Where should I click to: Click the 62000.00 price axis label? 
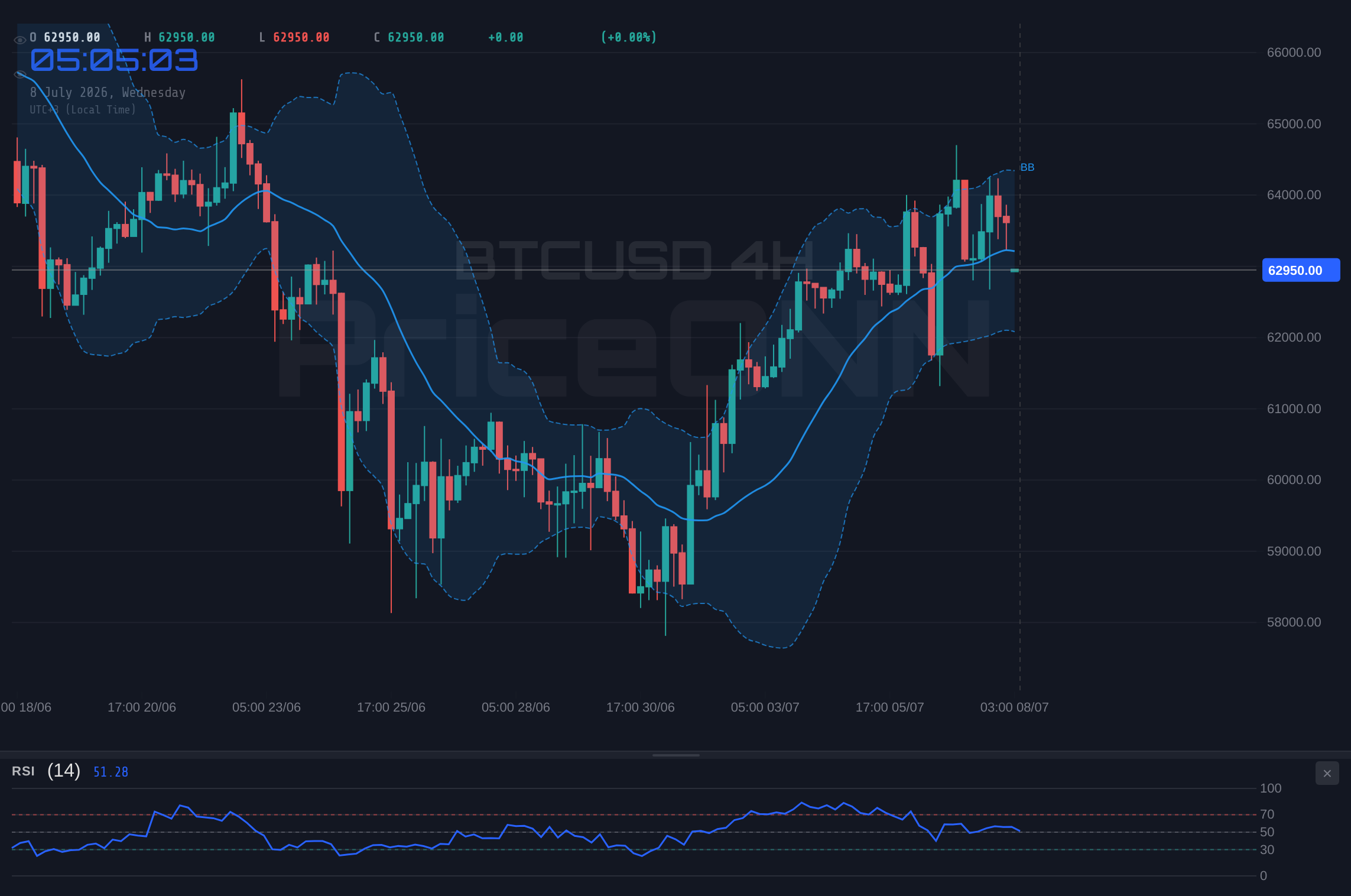coord(1294,337)
